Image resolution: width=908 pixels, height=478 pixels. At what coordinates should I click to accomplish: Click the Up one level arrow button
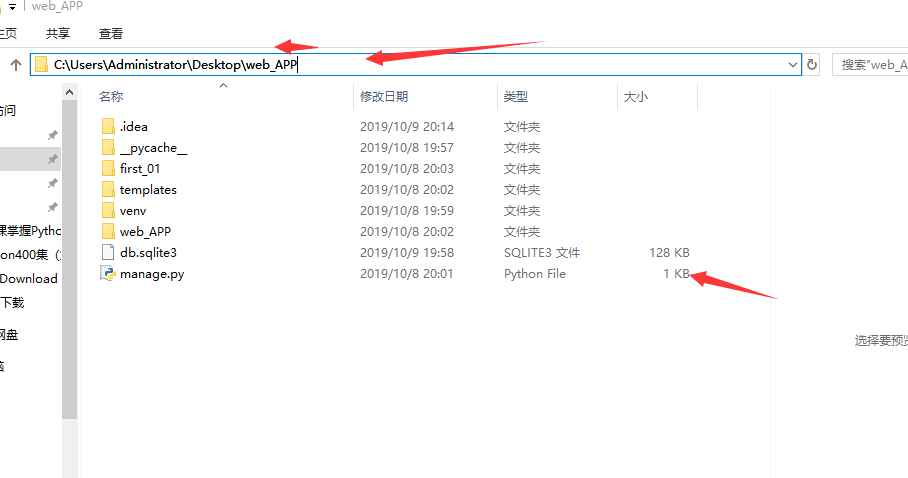click(x=16, y=64)
